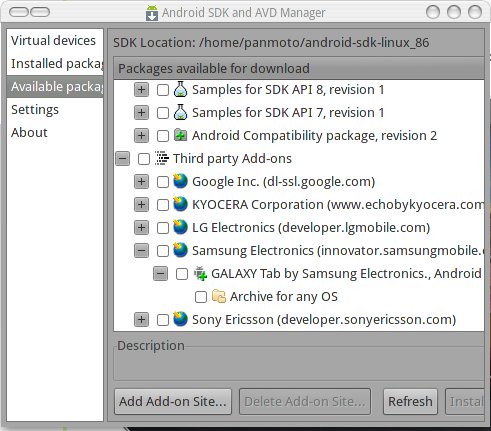
Task: Click the Third party Add-ons icon
Action: coord(162,158)
